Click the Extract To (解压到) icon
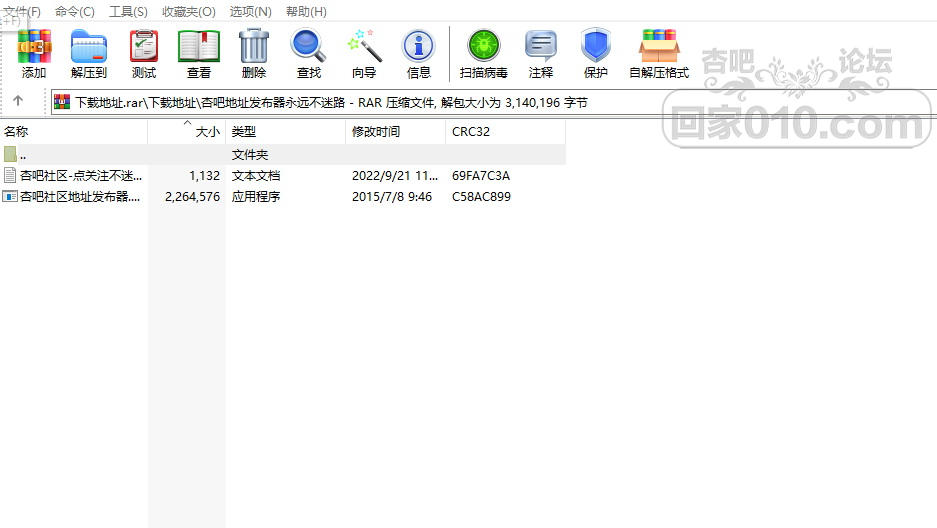The width and height of the screenshot is (937, 528). (88, 46)
